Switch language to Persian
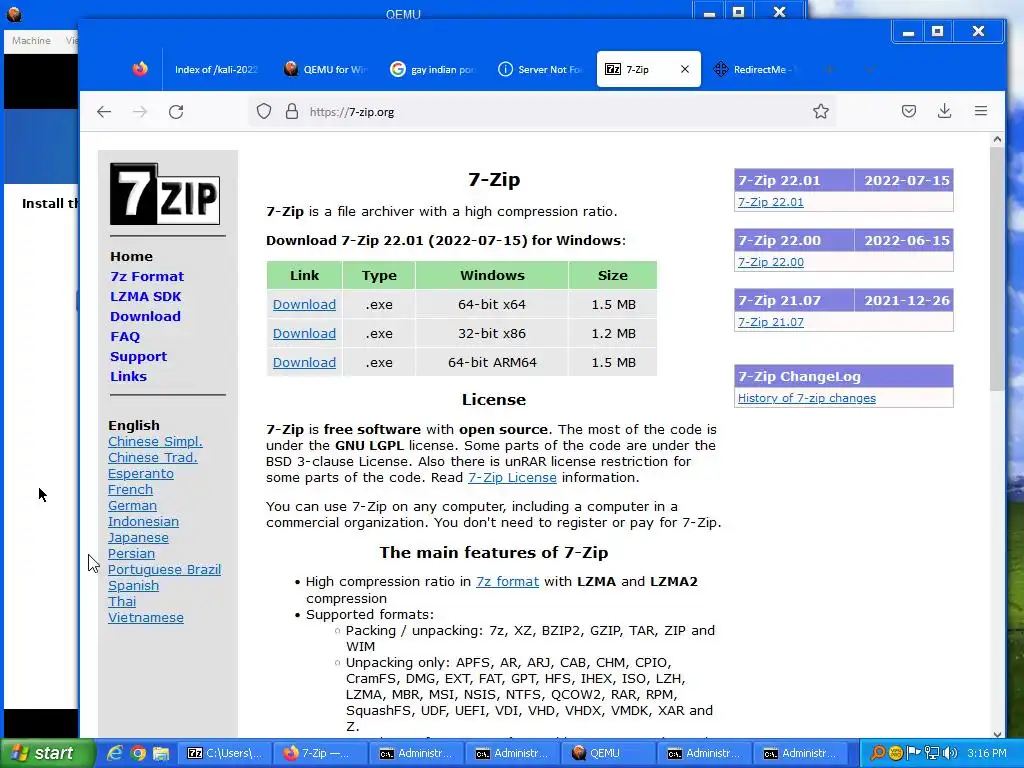1024x768 pixels. 131,554
